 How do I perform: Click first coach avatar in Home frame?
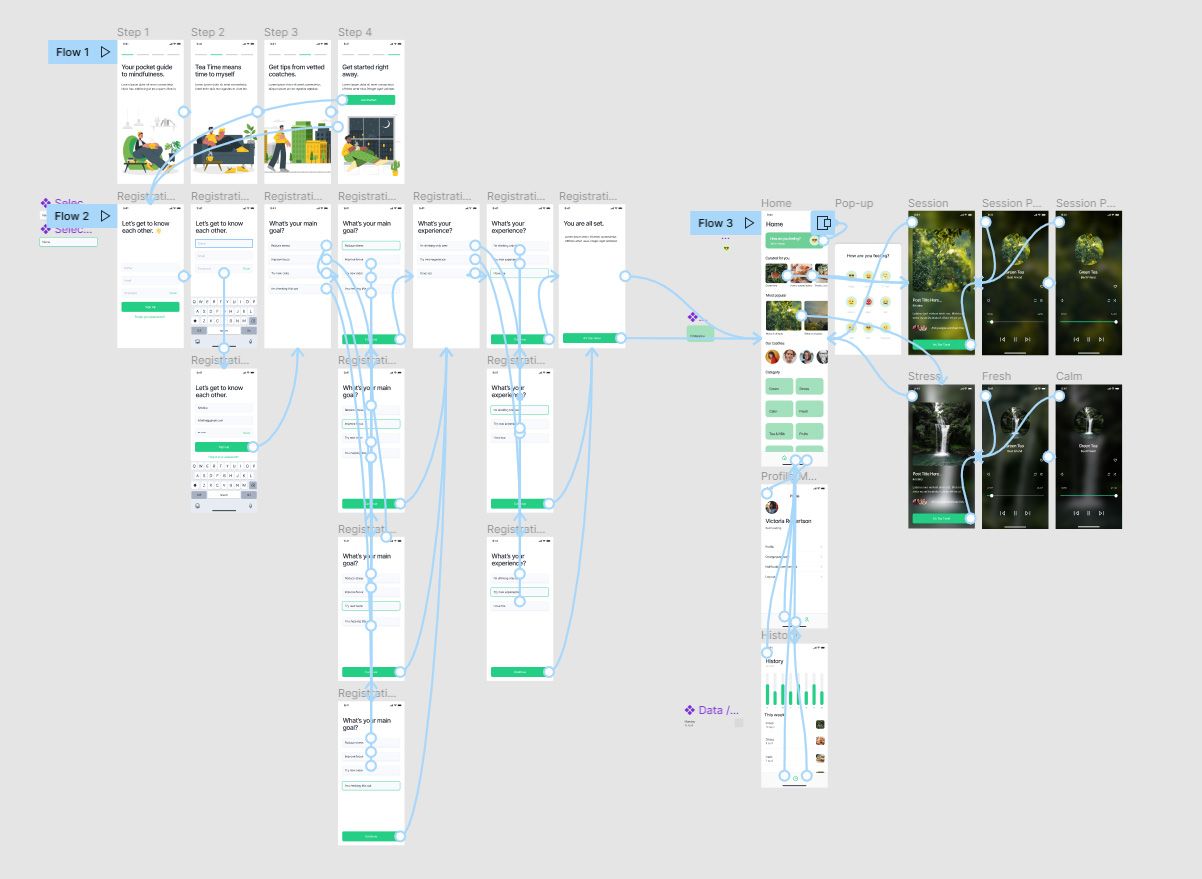(x=773, y=357)
